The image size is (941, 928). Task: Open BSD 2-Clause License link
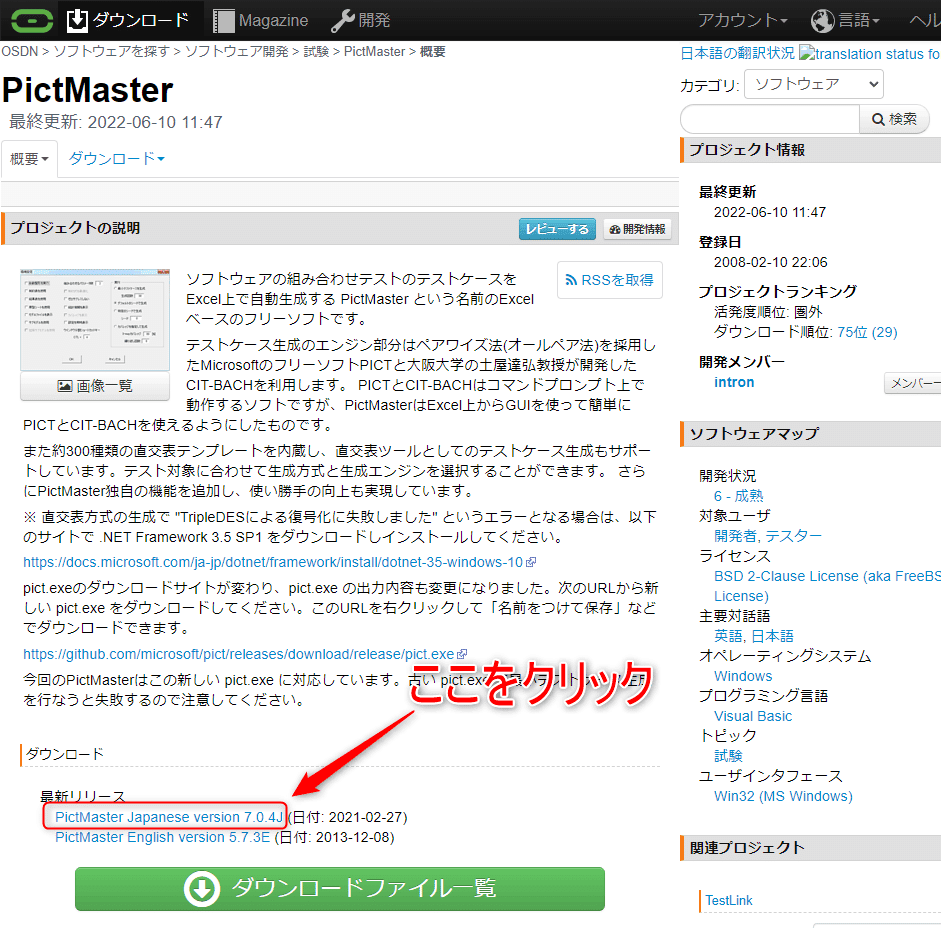pos(827,586)
